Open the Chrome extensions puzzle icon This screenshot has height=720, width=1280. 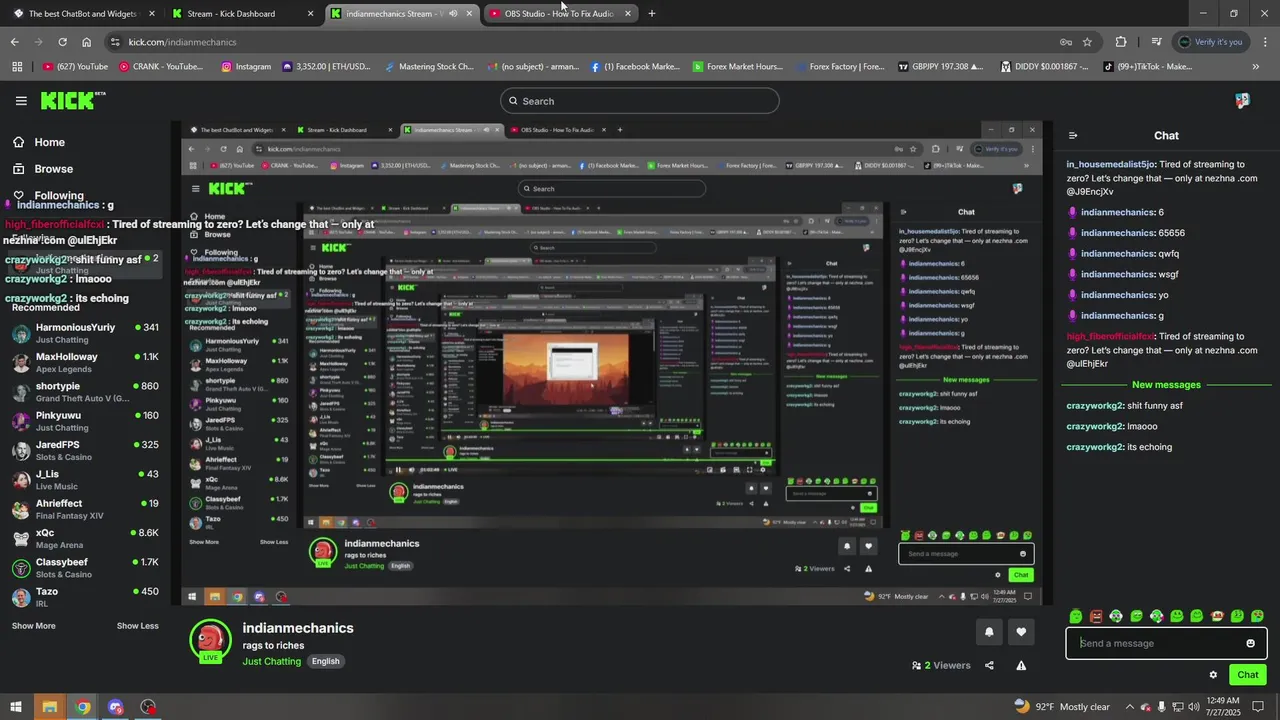(1121, 42)
